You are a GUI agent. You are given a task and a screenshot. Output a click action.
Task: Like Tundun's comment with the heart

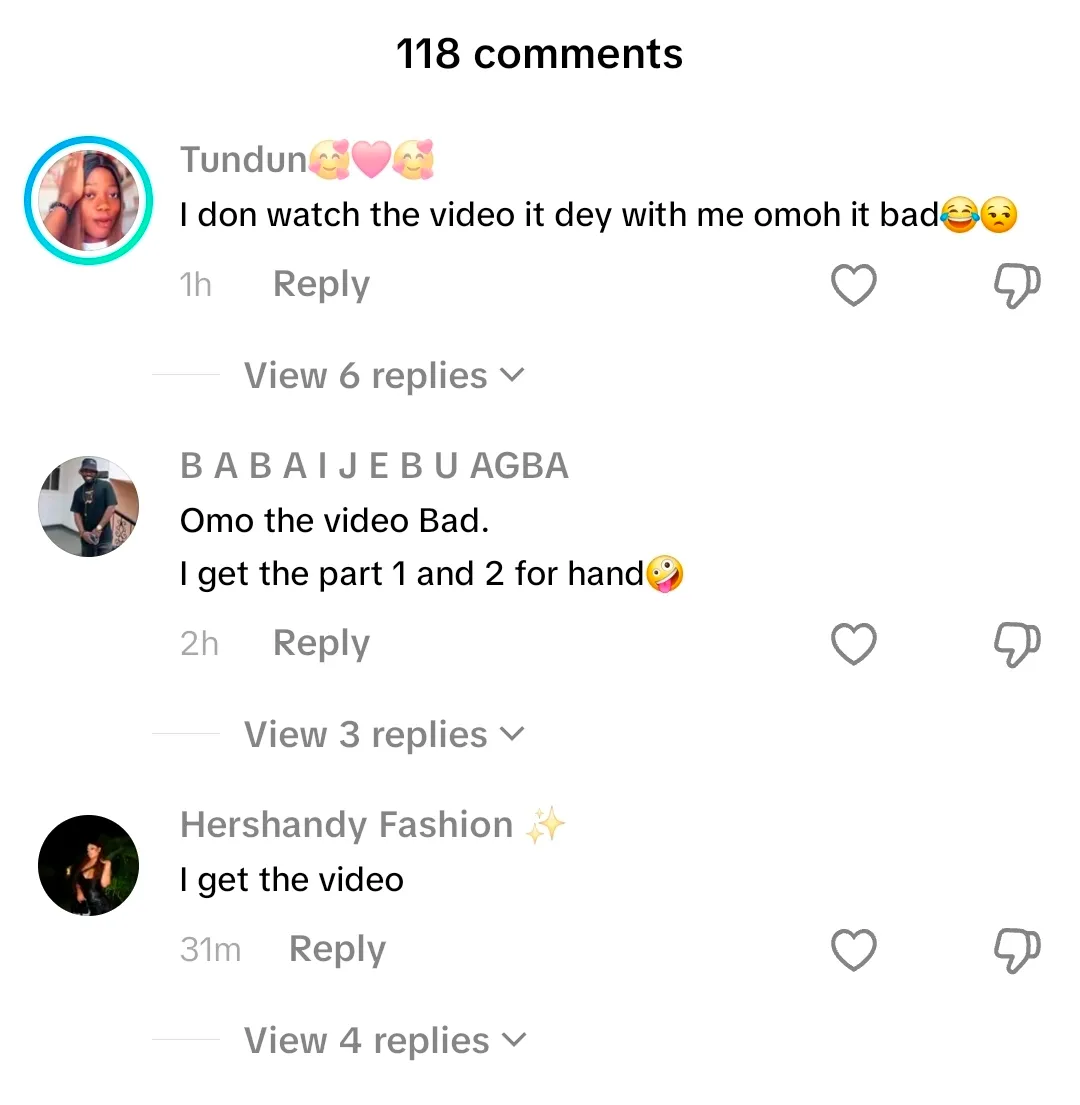point(854,285)
